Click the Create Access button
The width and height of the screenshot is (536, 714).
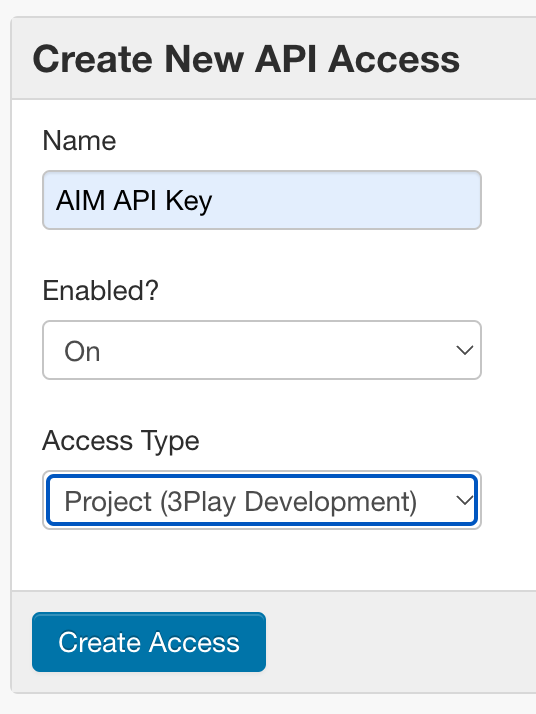149,642
